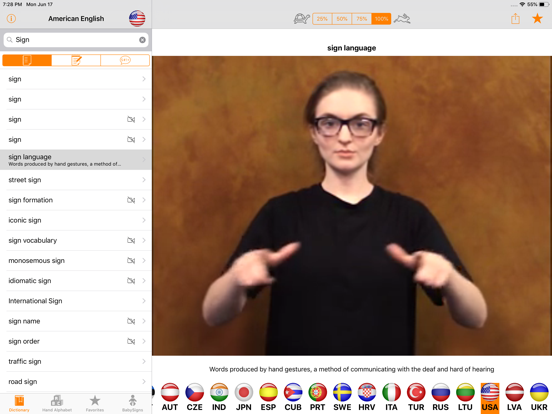This screenshot has height=414, width=552.
Task: Set playback speed to 100%
Action: point(381,19)
